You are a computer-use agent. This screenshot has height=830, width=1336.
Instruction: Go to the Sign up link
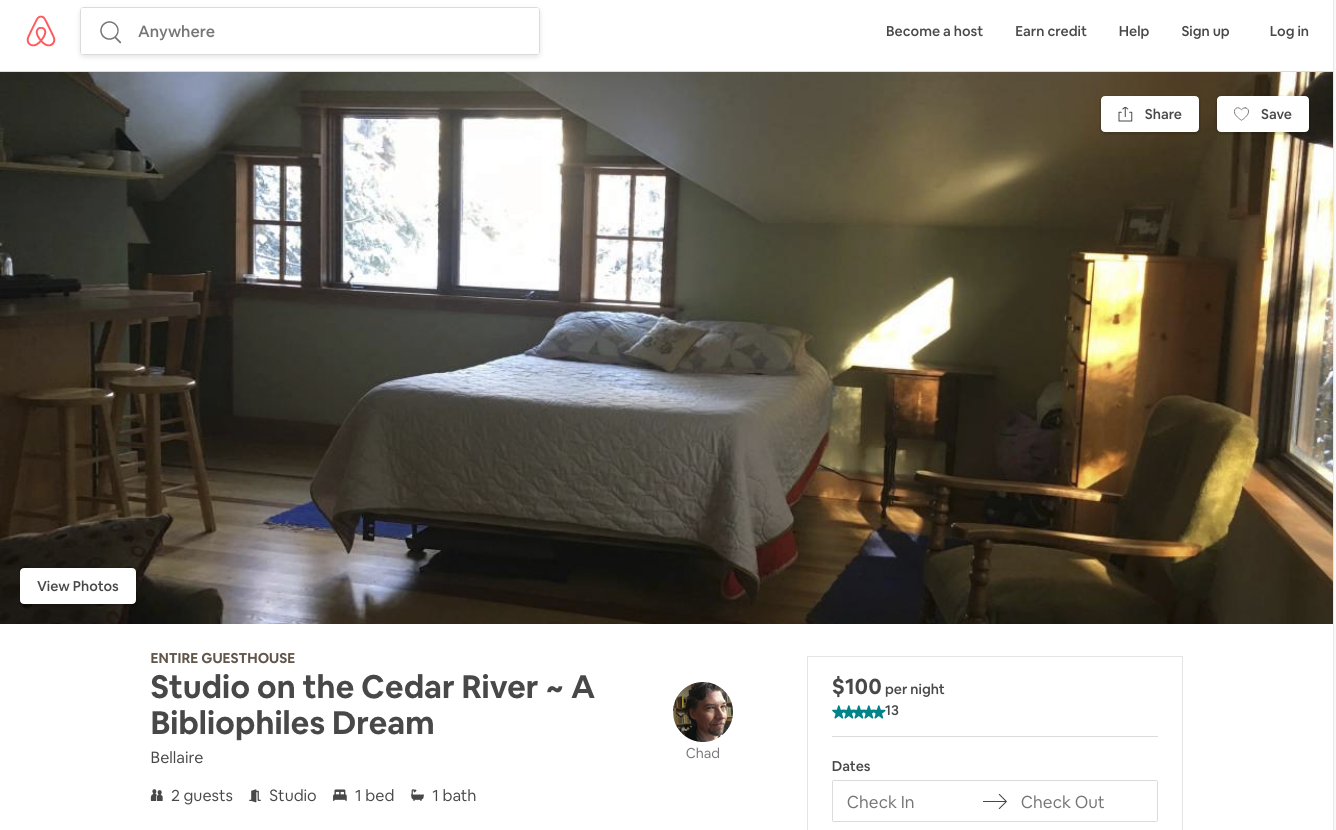coord(1205,31)
